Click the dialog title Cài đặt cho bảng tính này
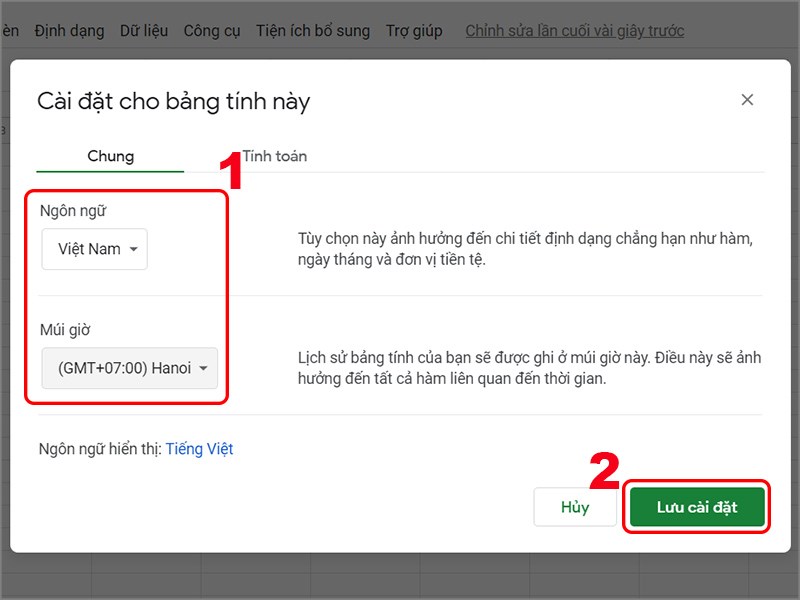 175,101
